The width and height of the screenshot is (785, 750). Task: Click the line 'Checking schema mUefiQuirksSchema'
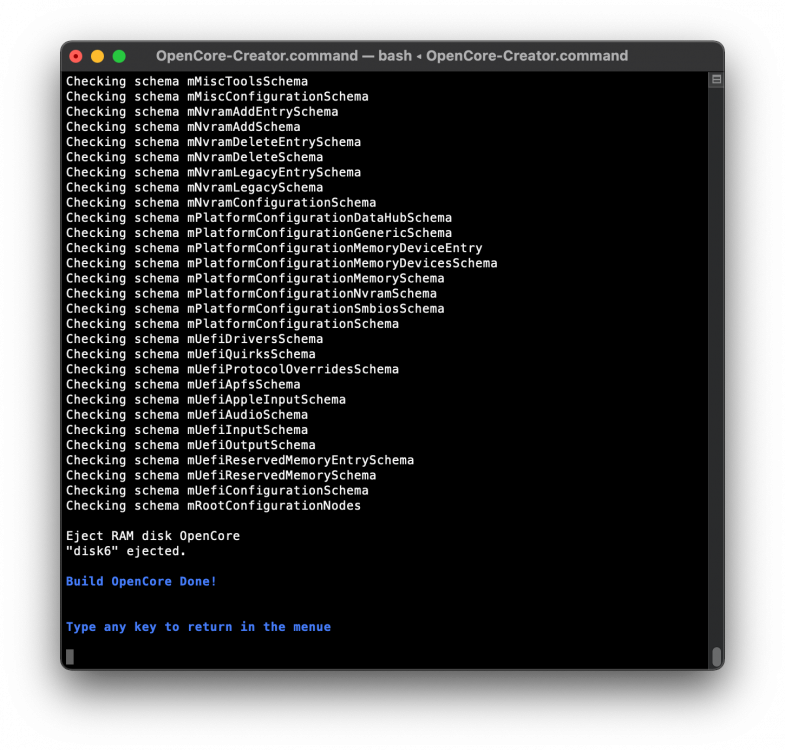click(191, 353)
